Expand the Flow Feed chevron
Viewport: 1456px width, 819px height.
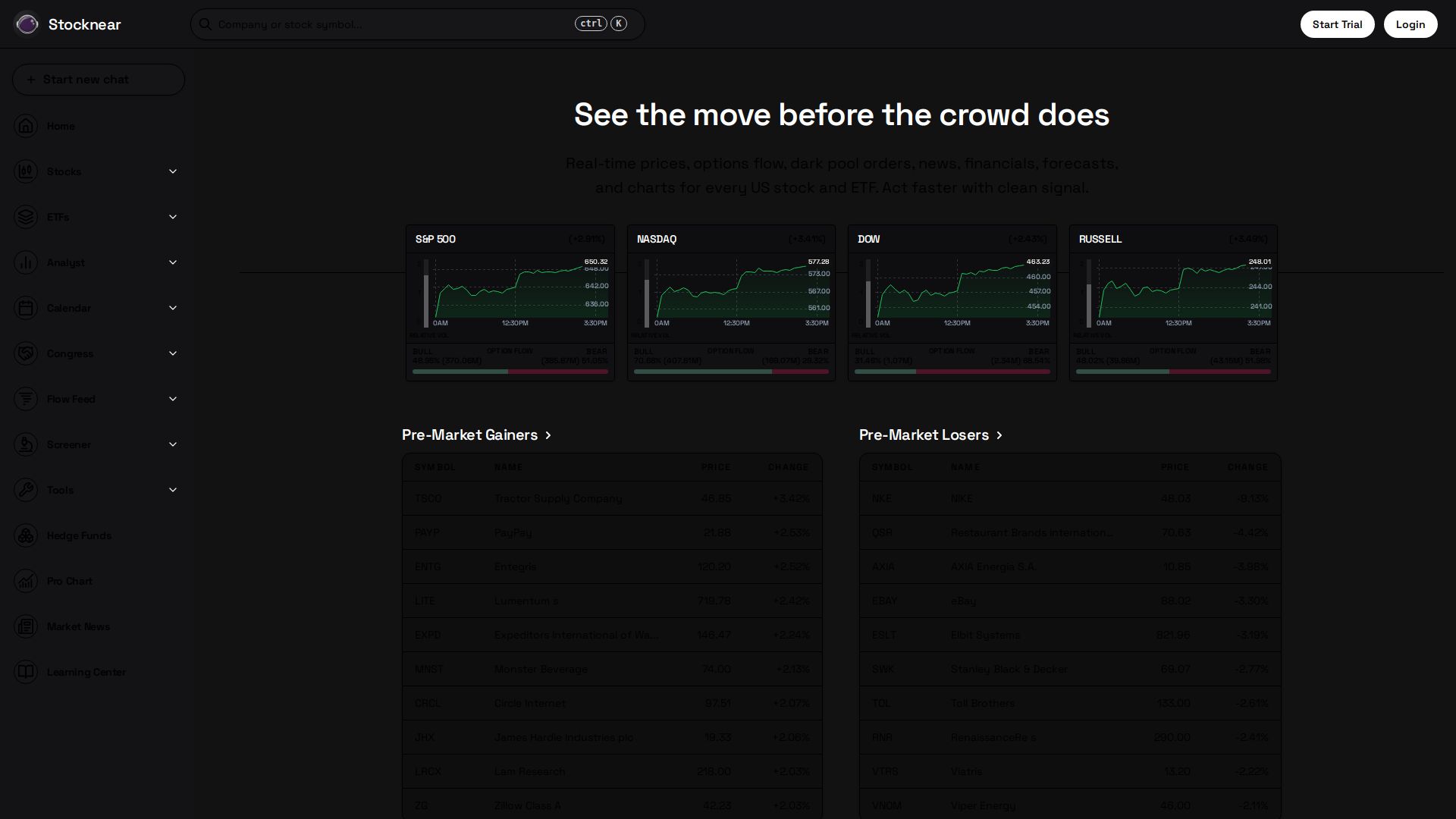173,399
